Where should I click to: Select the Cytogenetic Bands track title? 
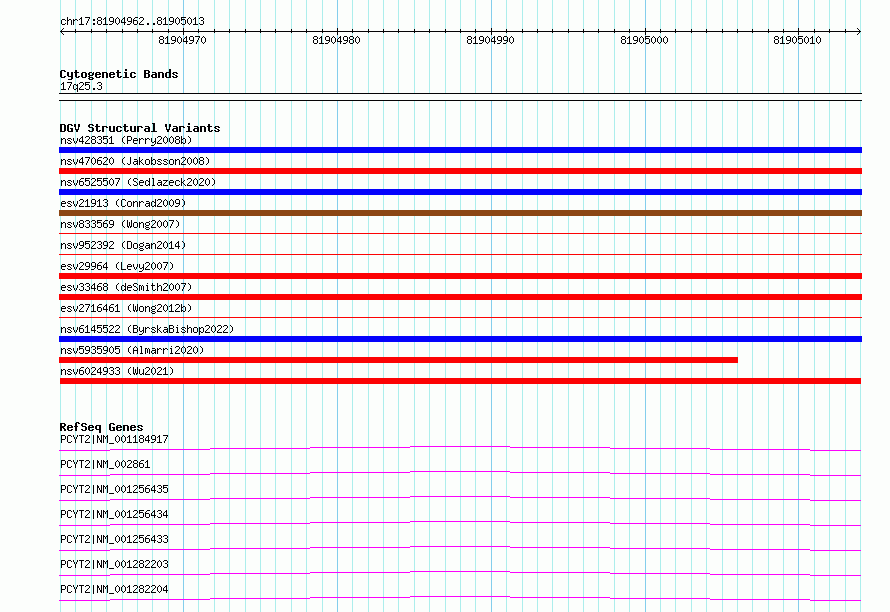(119, 74)
